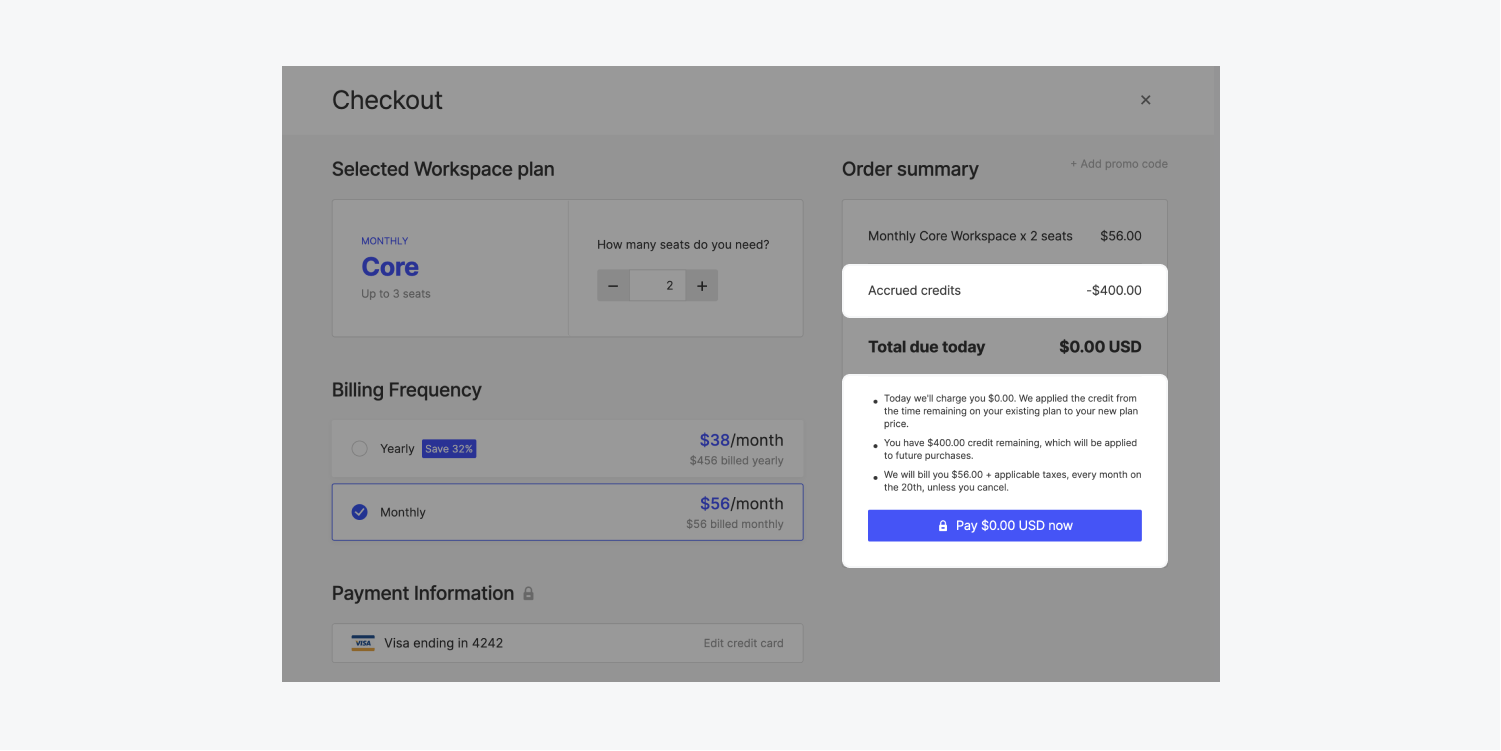Click the Payment Information heading
1501x751 pixels.
(423, 593)
